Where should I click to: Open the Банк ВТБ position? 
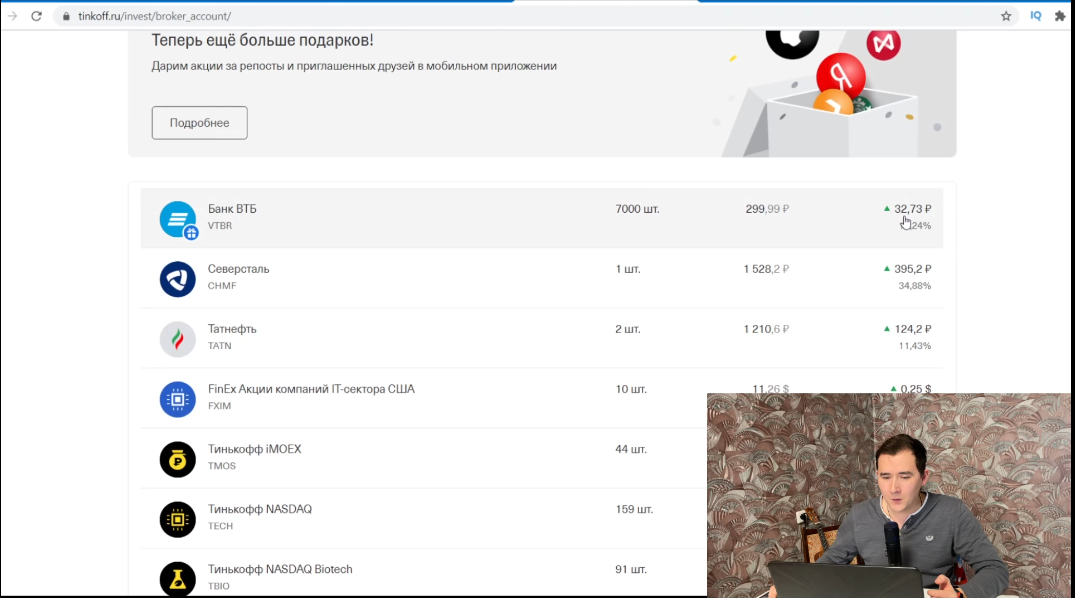[x=542, y=218]
